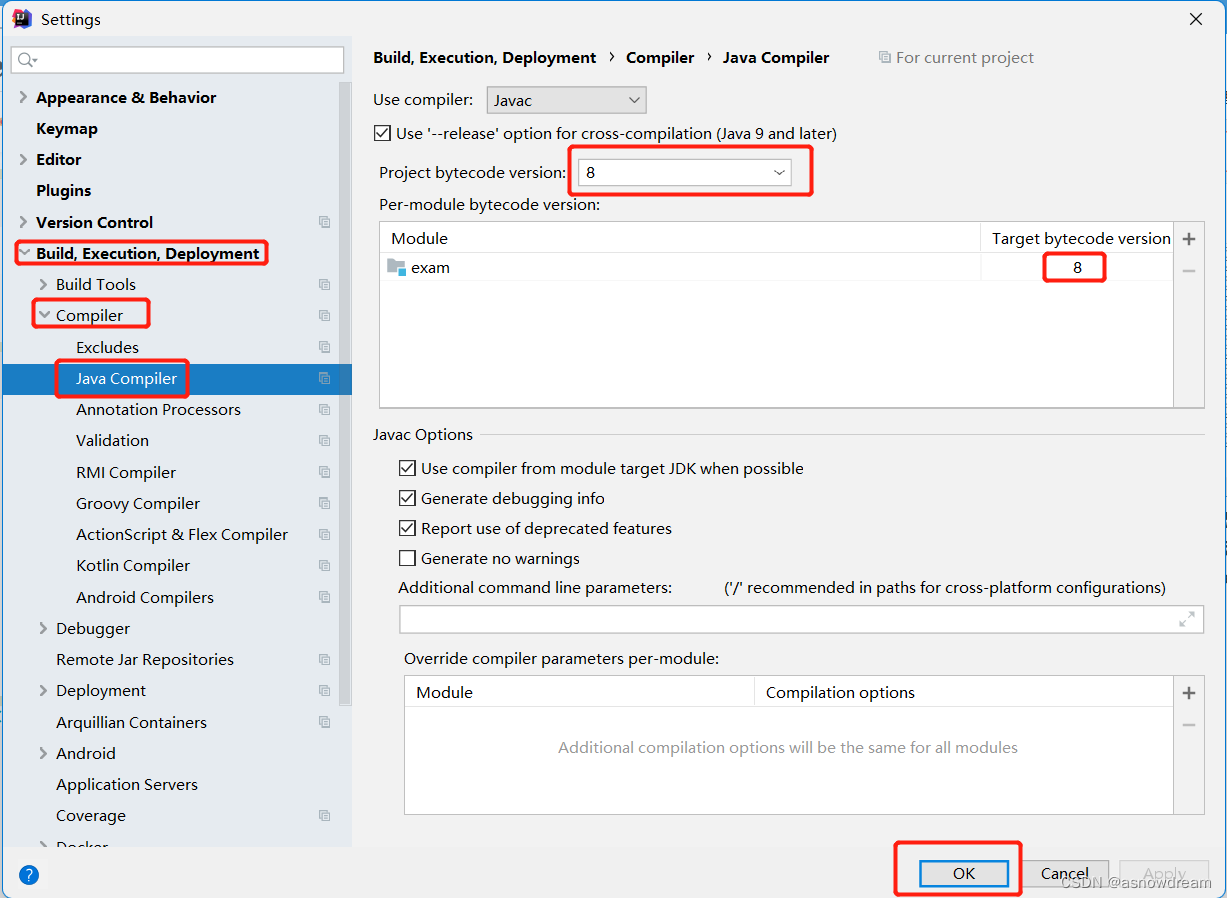Enable Generate no warnings checkbox

(x=407, y=558)
